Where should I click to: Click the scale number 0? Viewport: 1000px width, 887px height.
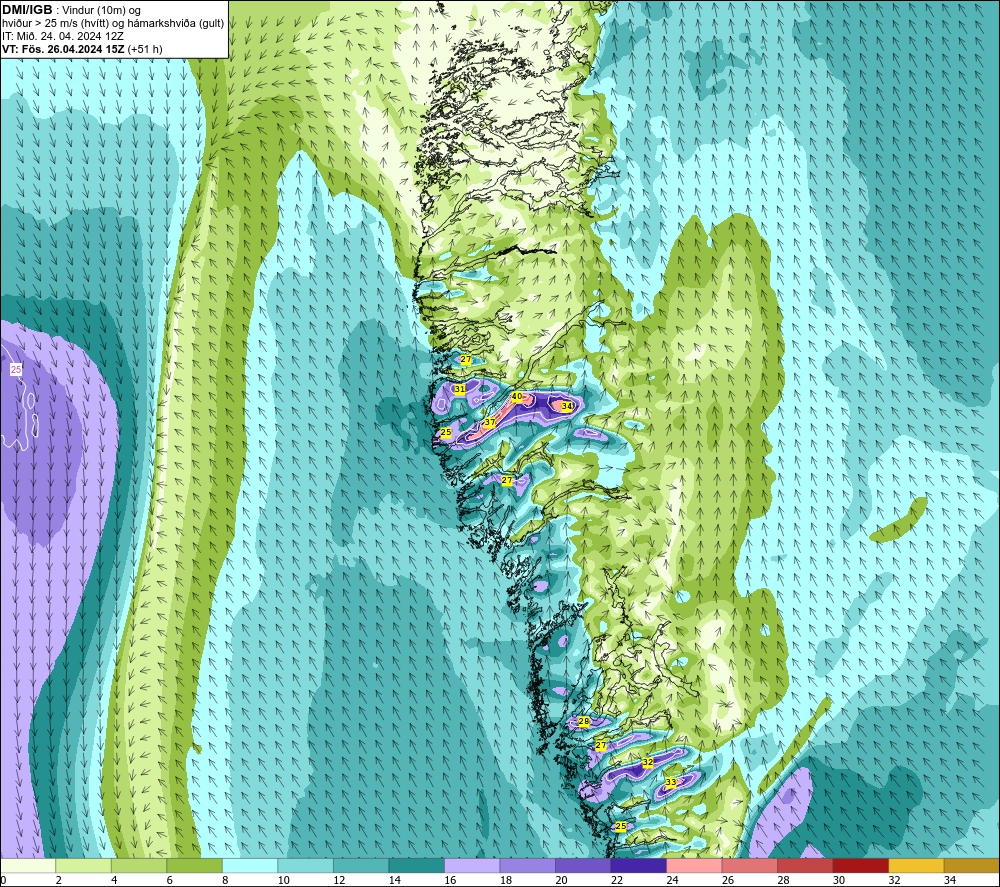[x=3, y=880]
